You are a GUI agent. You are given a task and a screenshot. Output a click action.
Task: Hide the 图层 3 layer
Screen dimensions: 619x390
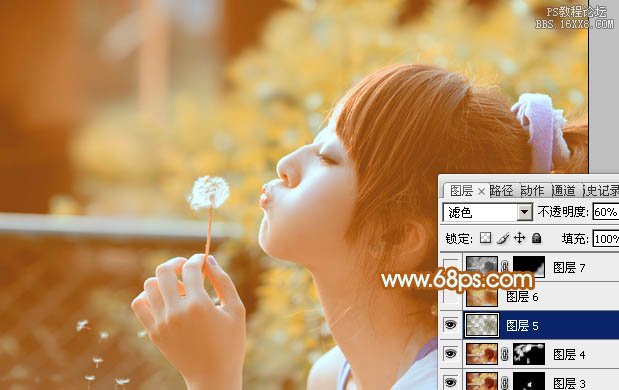(451, 382)
